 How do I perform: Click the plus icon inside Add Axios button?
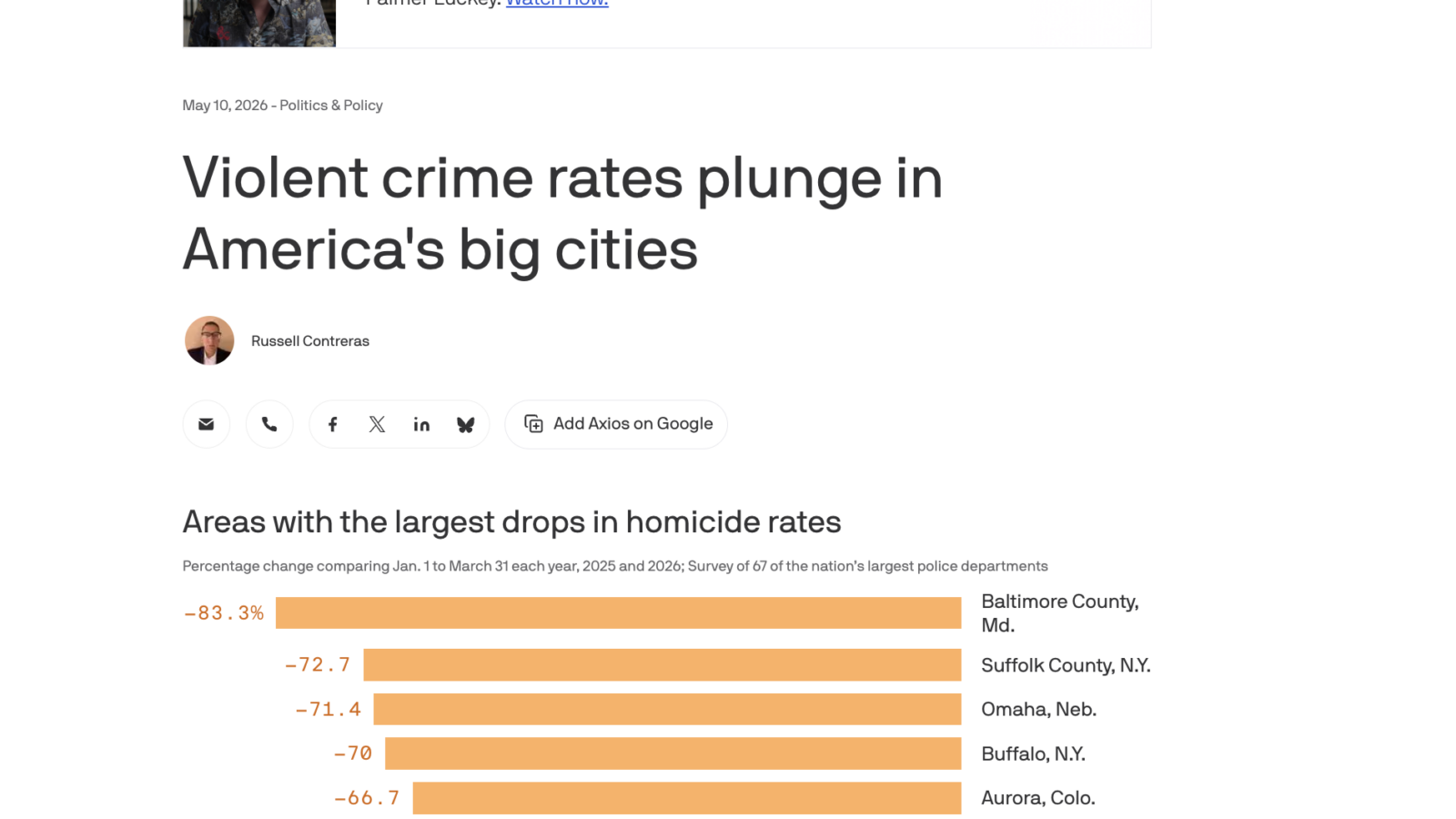(x=534, y=424)
